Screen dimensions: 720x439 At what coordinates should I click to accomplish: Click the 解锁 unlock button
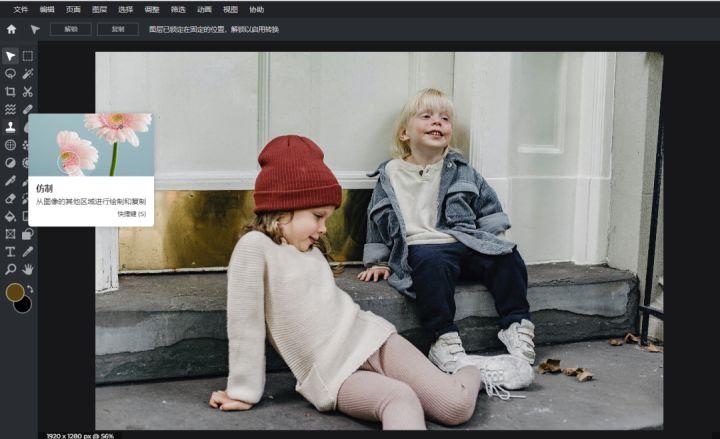click(71, 29)
